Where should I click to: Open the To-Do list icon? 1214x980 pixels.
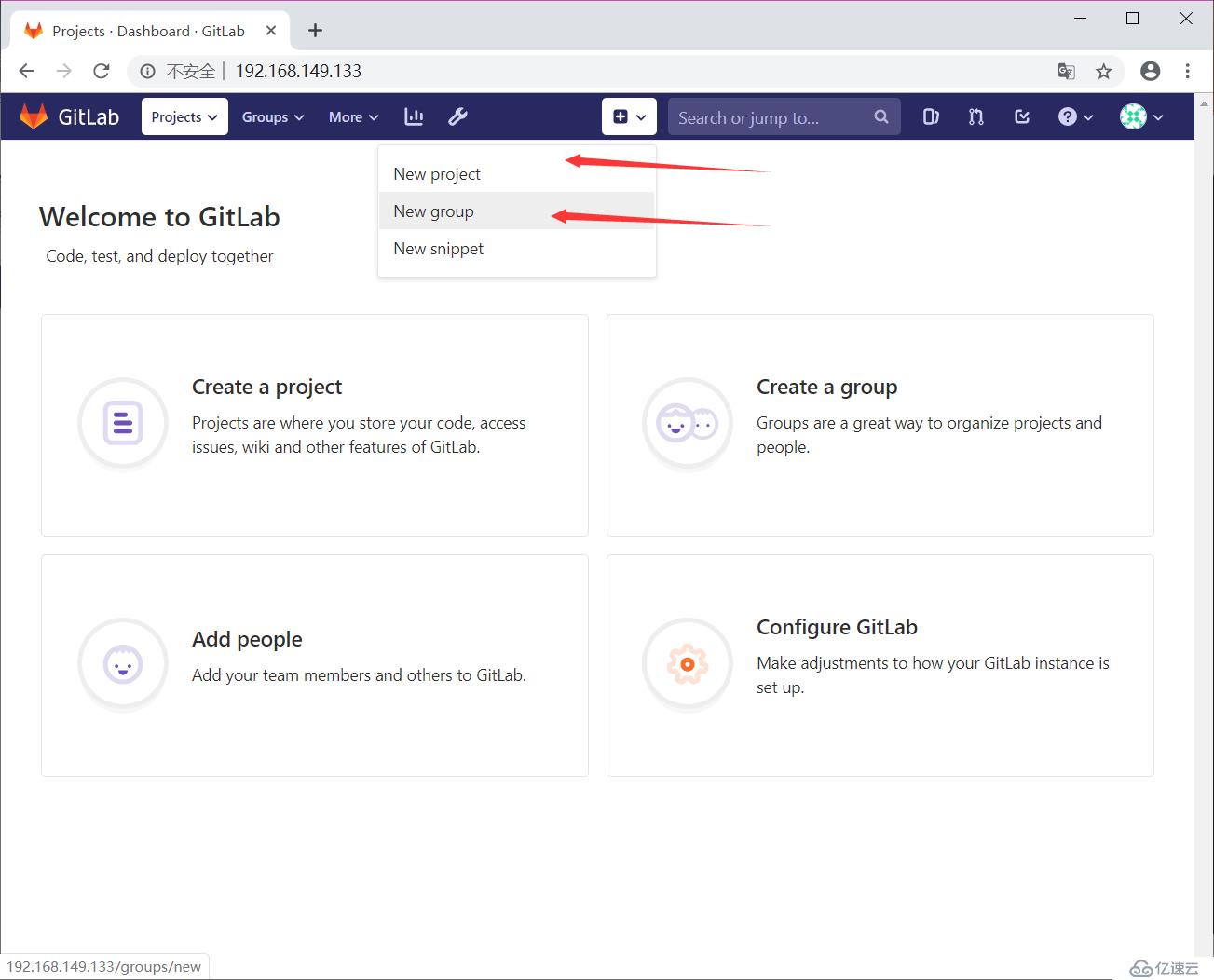tap(1022, 116)
